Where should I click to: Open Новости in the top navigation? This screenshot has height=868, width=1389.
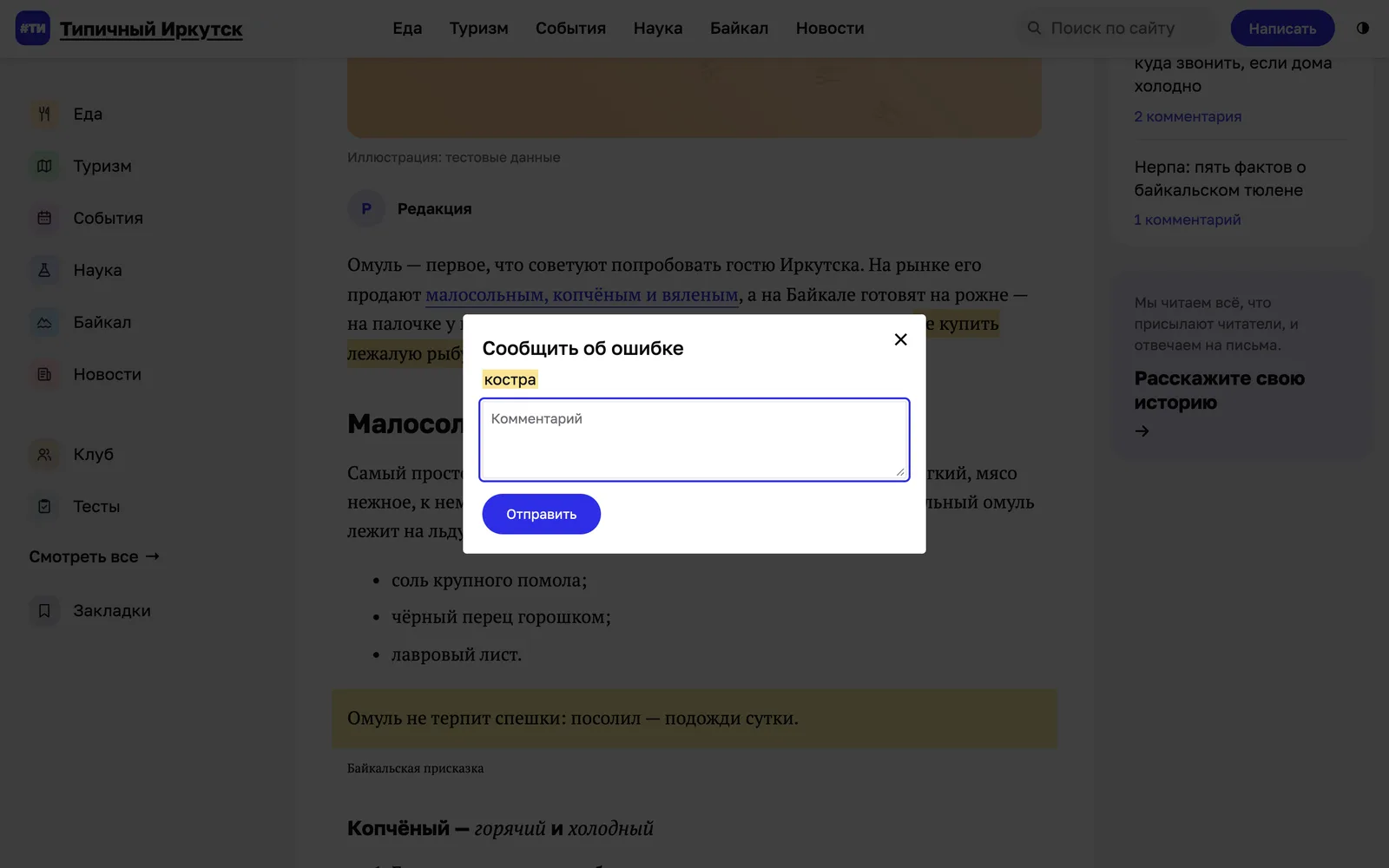click(830, 28)
